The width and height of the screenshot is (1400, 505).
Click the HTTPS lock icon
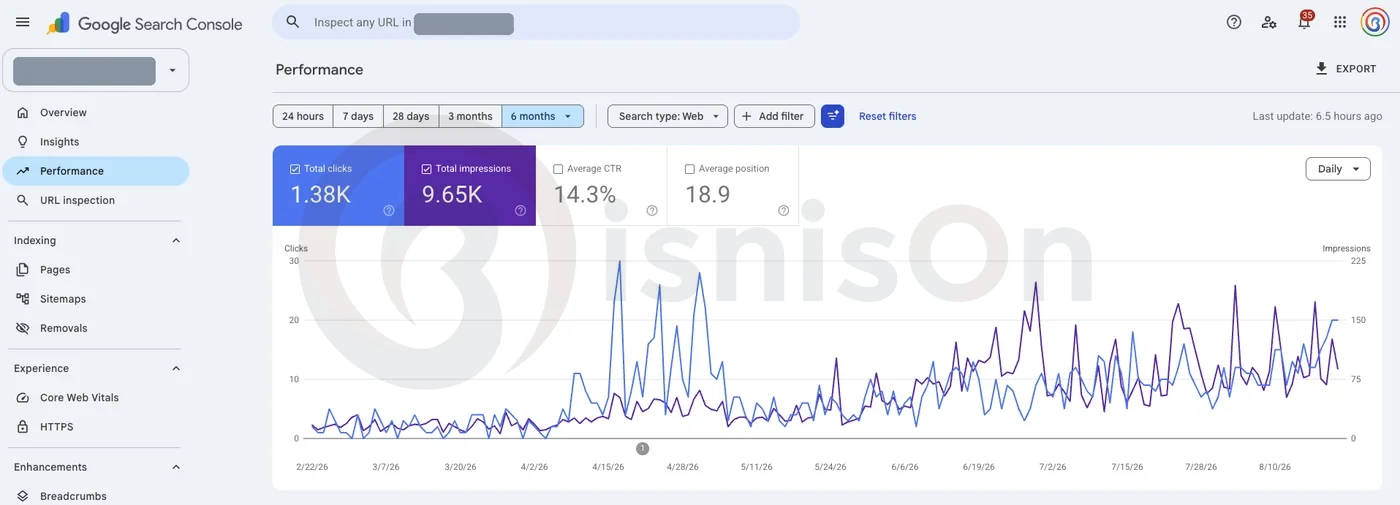[x=23, y=427]
